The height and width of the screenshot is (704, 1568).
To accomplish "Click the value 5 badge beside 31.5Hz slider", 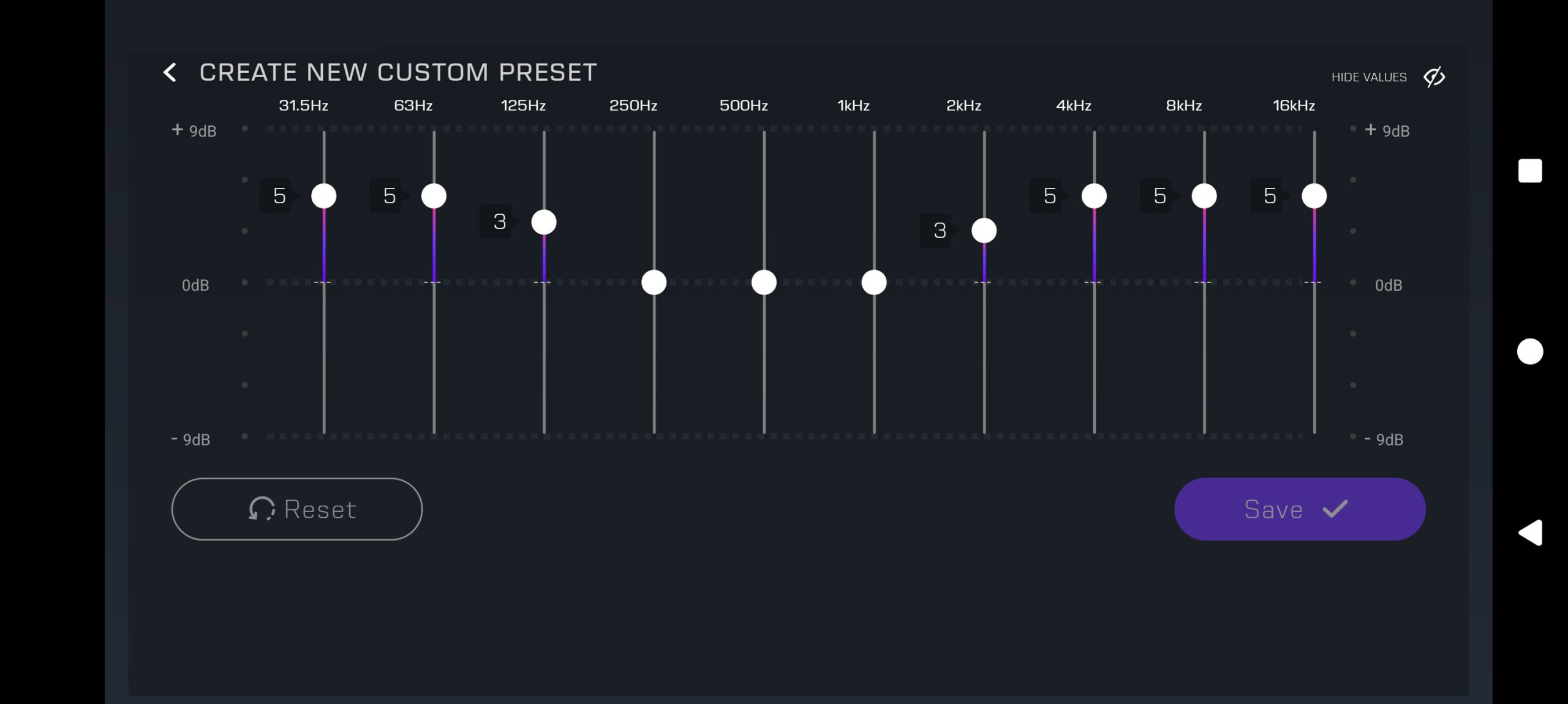I will pos(279,196).
